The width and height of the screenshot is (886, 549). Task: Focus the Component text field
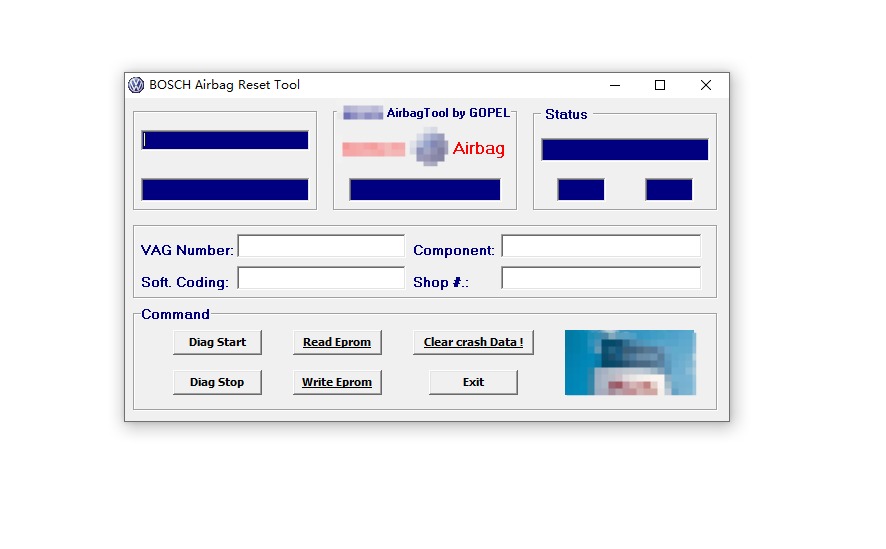pos(600,247)
